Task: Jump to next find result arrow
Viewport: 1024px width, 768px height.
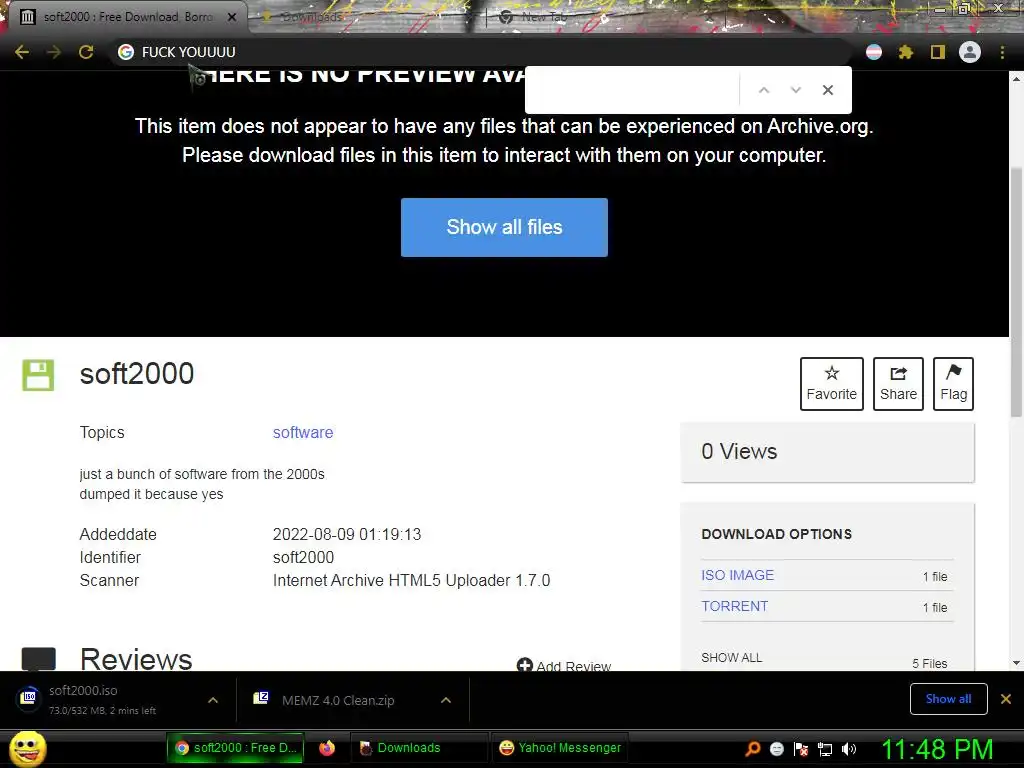Action: point(795,90)
